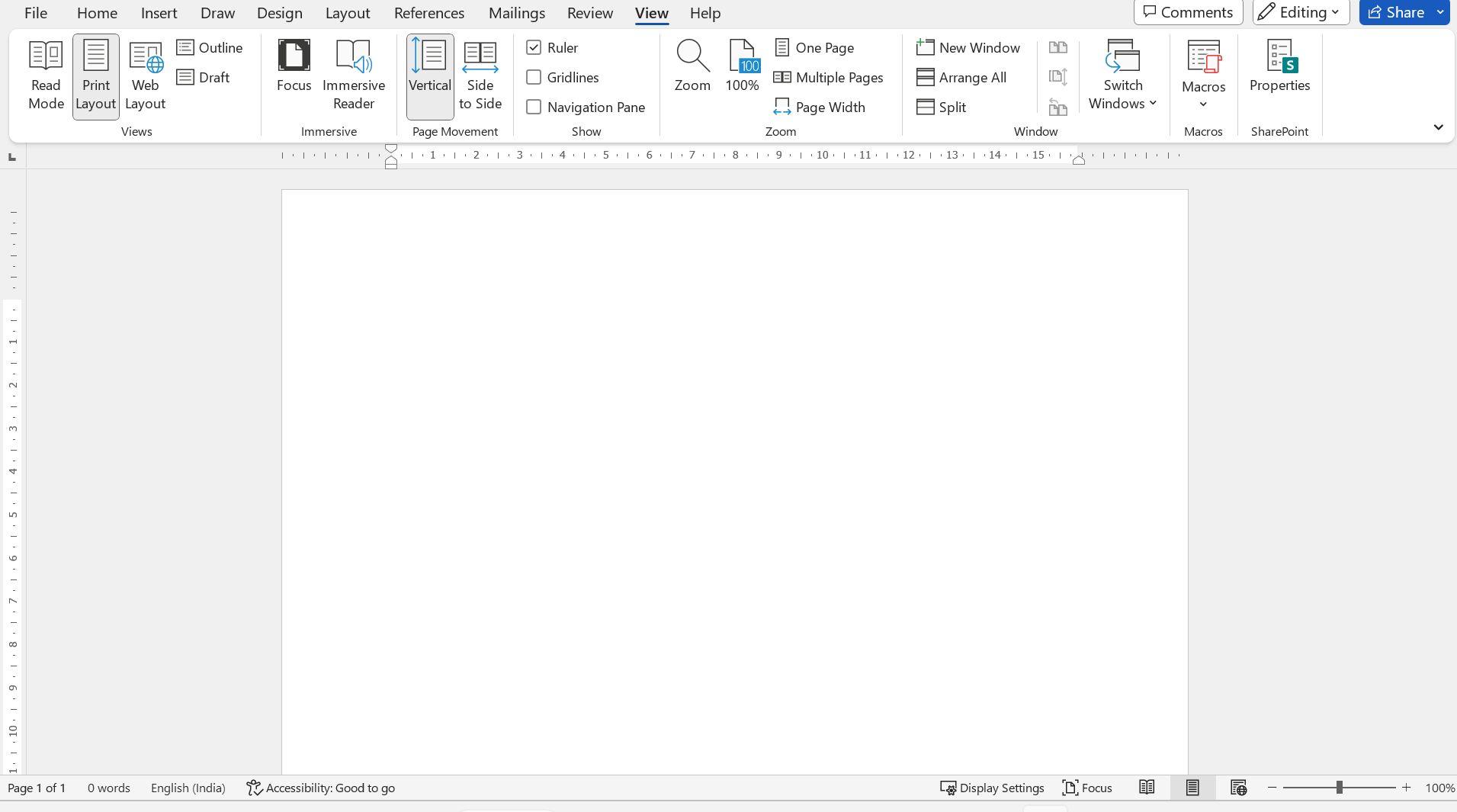The width and height of the screenshot is (1457, 812).
Task: Set zoom to 100% icon
Action: pos(742,57)
